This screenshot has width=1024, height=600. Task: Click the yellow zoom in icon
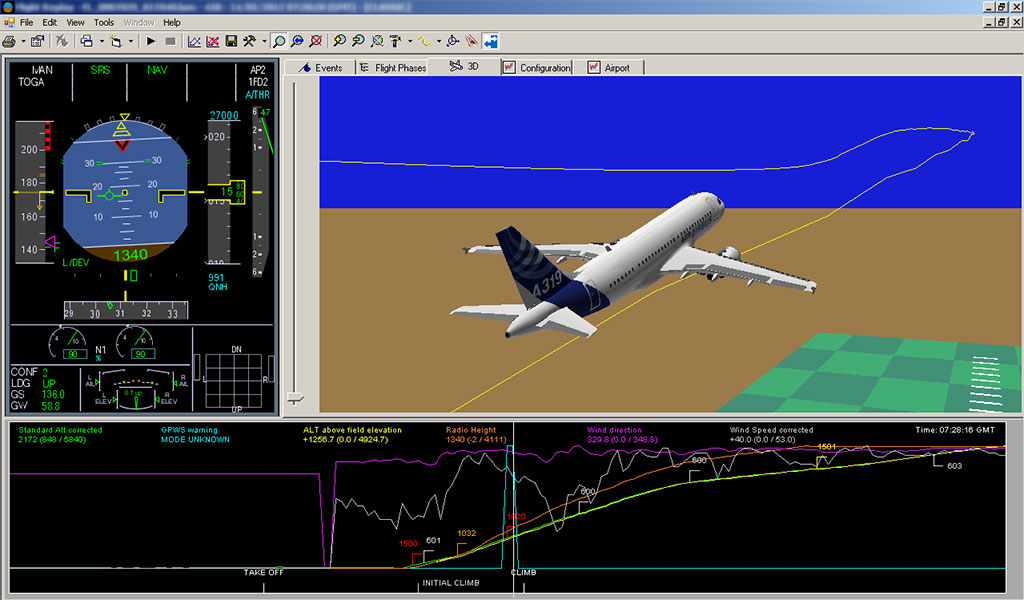coord(340,42)
